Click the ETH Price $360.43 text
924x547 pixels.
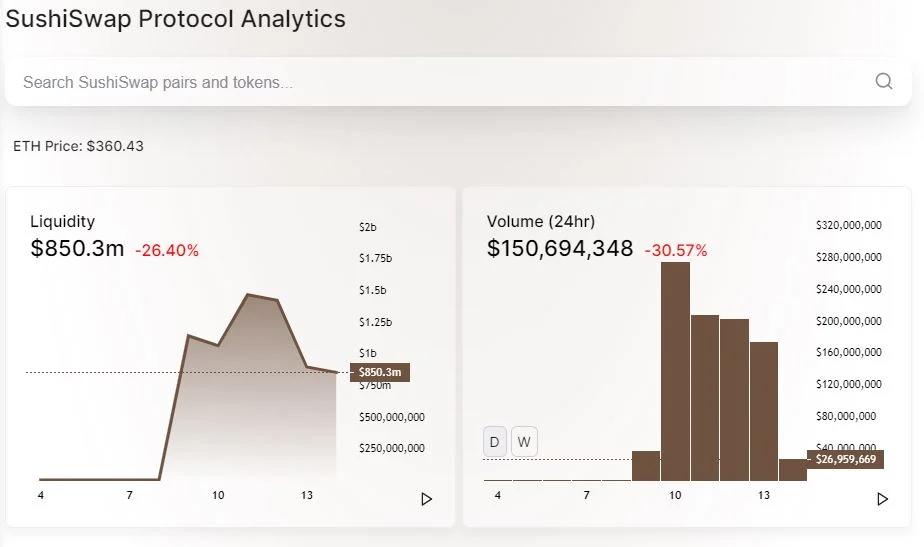click(78, 146)
